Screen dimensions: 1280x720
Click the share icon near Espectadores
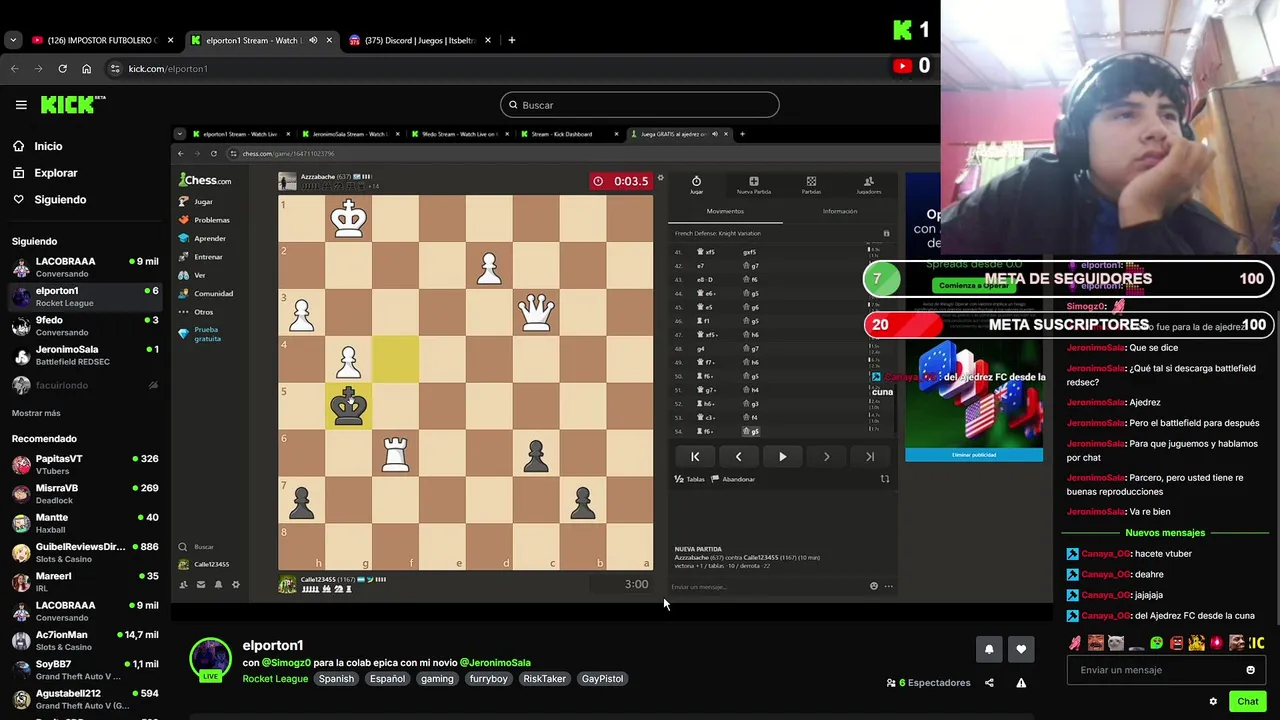point(989,683)
